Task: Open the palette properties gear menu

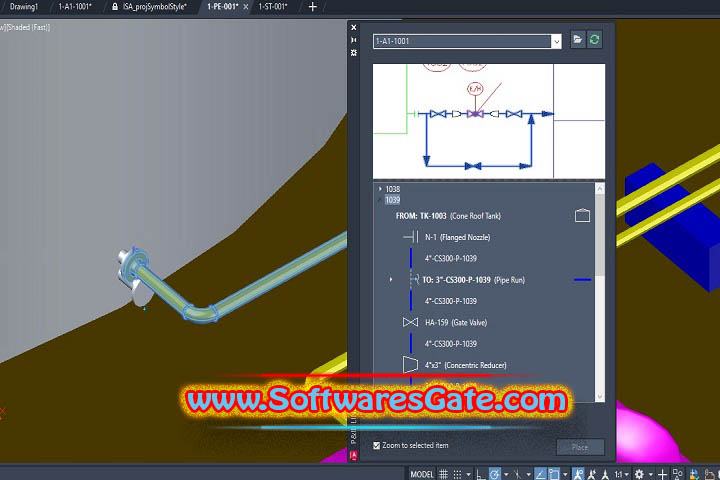Action: tap(354, 53)
